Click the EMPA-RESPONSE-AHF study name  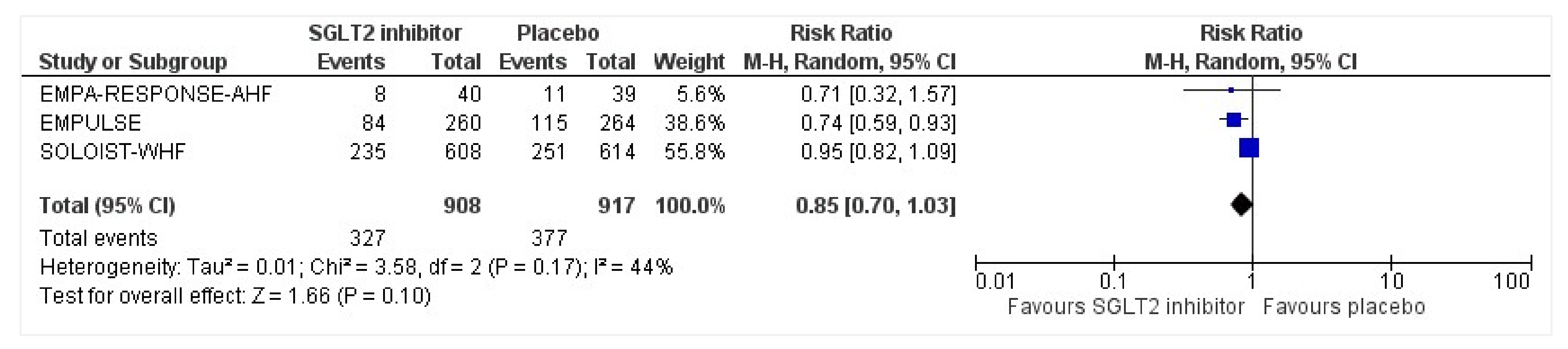tap(155, 94)
